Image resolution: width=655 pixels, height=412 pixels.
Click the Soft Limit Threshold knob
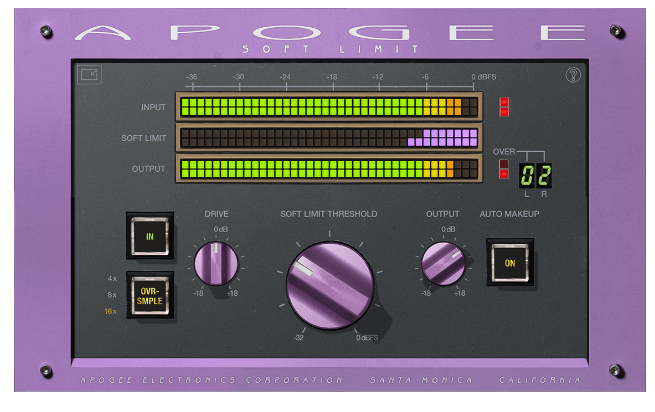[x=330, y=285]
